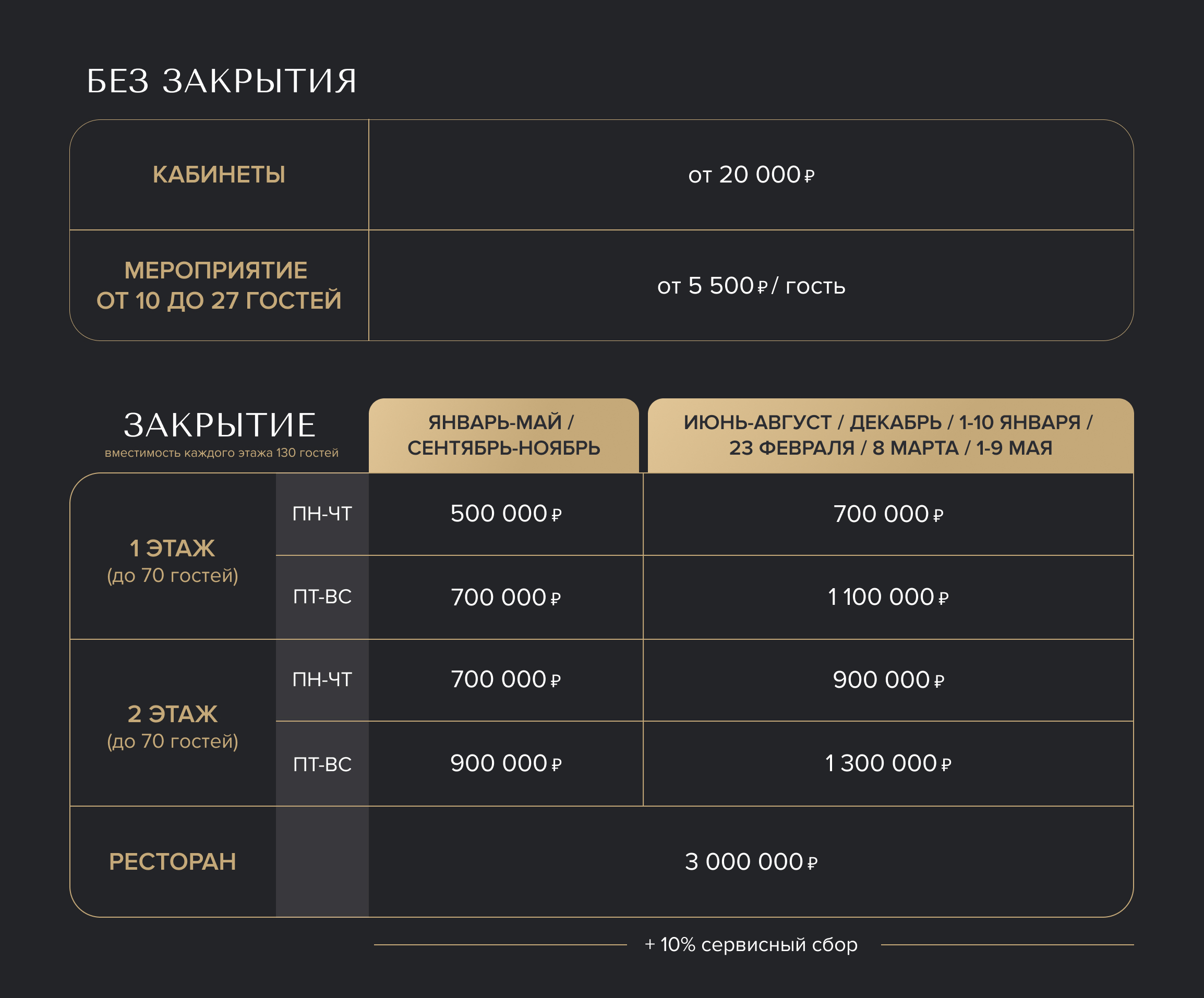The width and height of the screenshot is (1204, 998).
Task: Click the ЗАКРЫТИЕ section heading
Action: coord(220,424)
